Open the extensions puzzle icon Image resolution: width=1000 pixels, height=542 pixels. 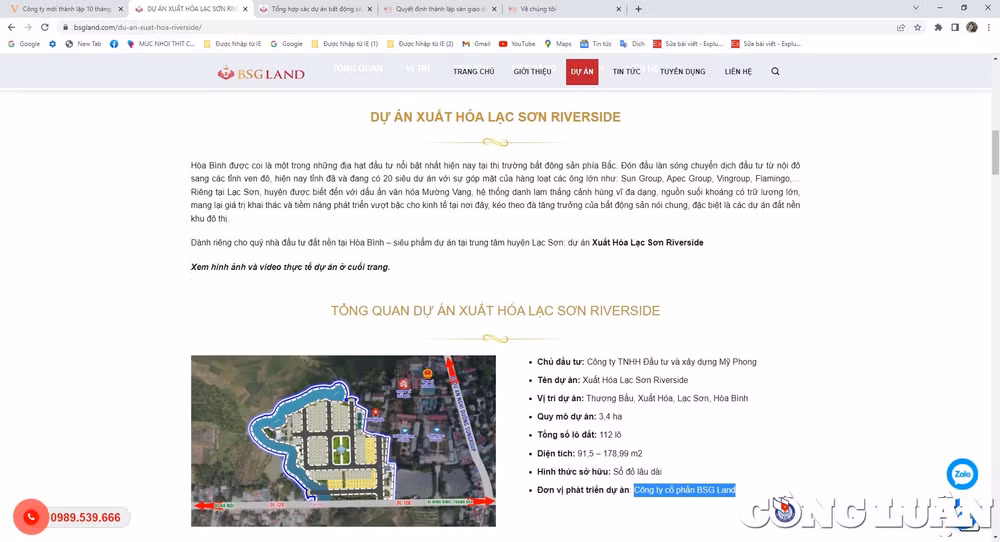938,27
